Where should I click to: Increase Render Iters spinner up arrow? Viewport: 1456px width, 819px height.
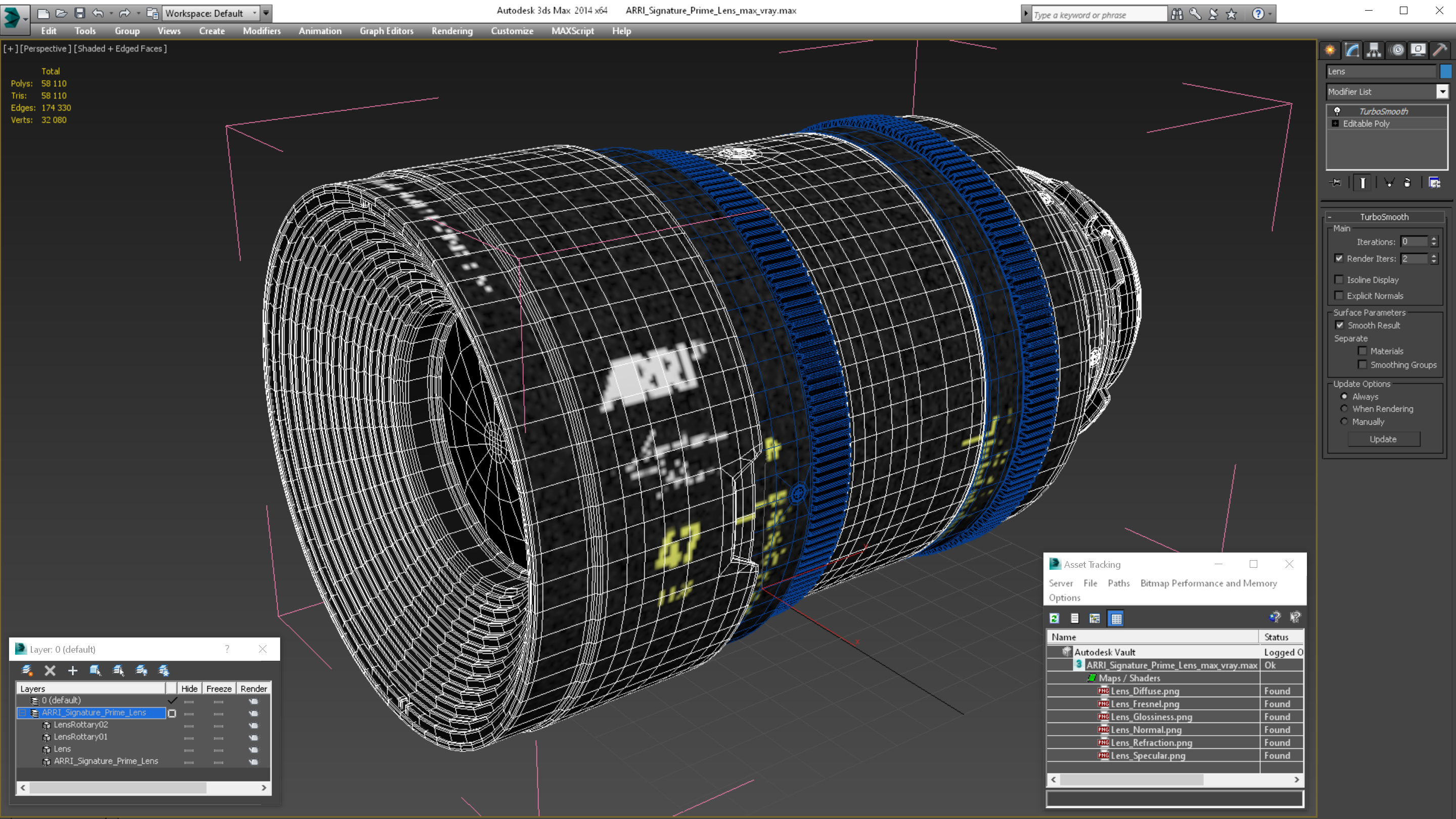click(x=1433, y=255)
